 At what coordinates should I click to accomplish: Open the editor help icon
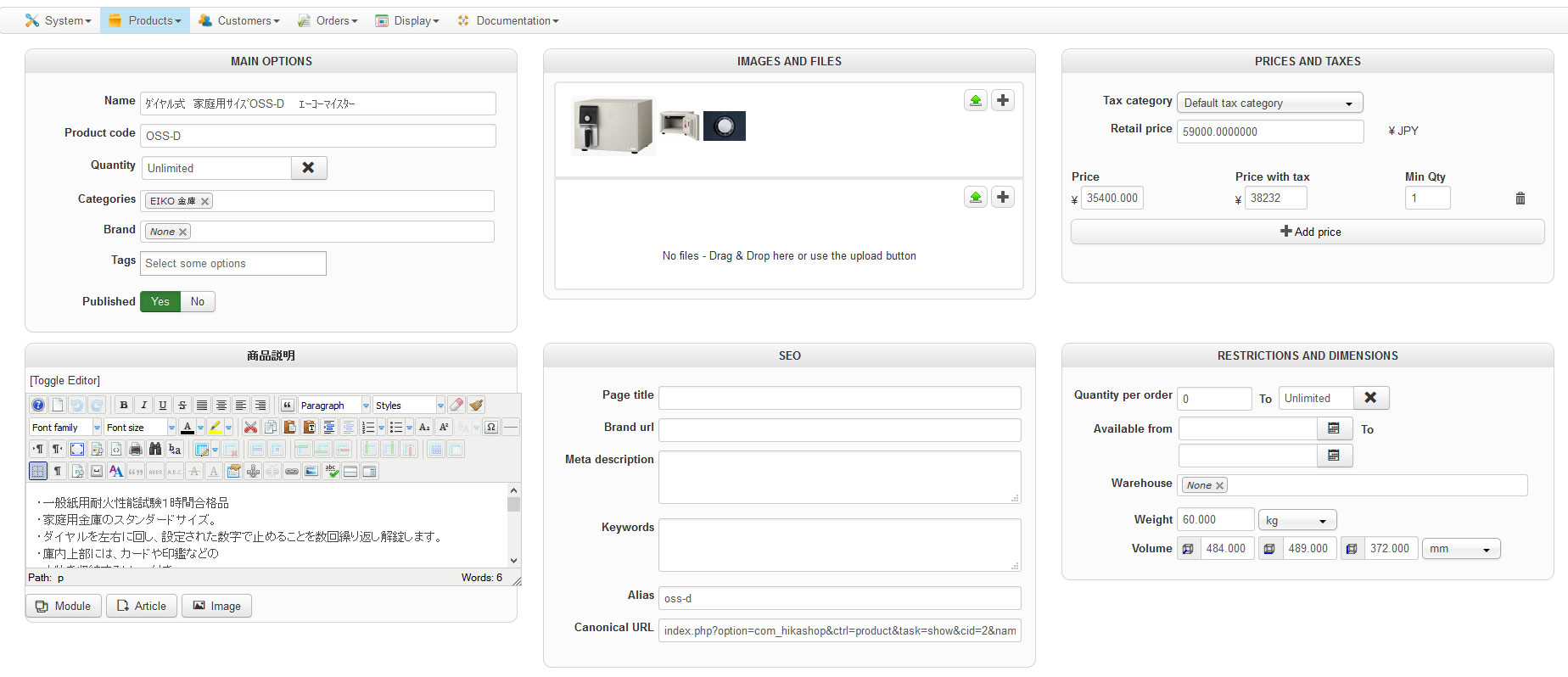click(x=38, y=406)
